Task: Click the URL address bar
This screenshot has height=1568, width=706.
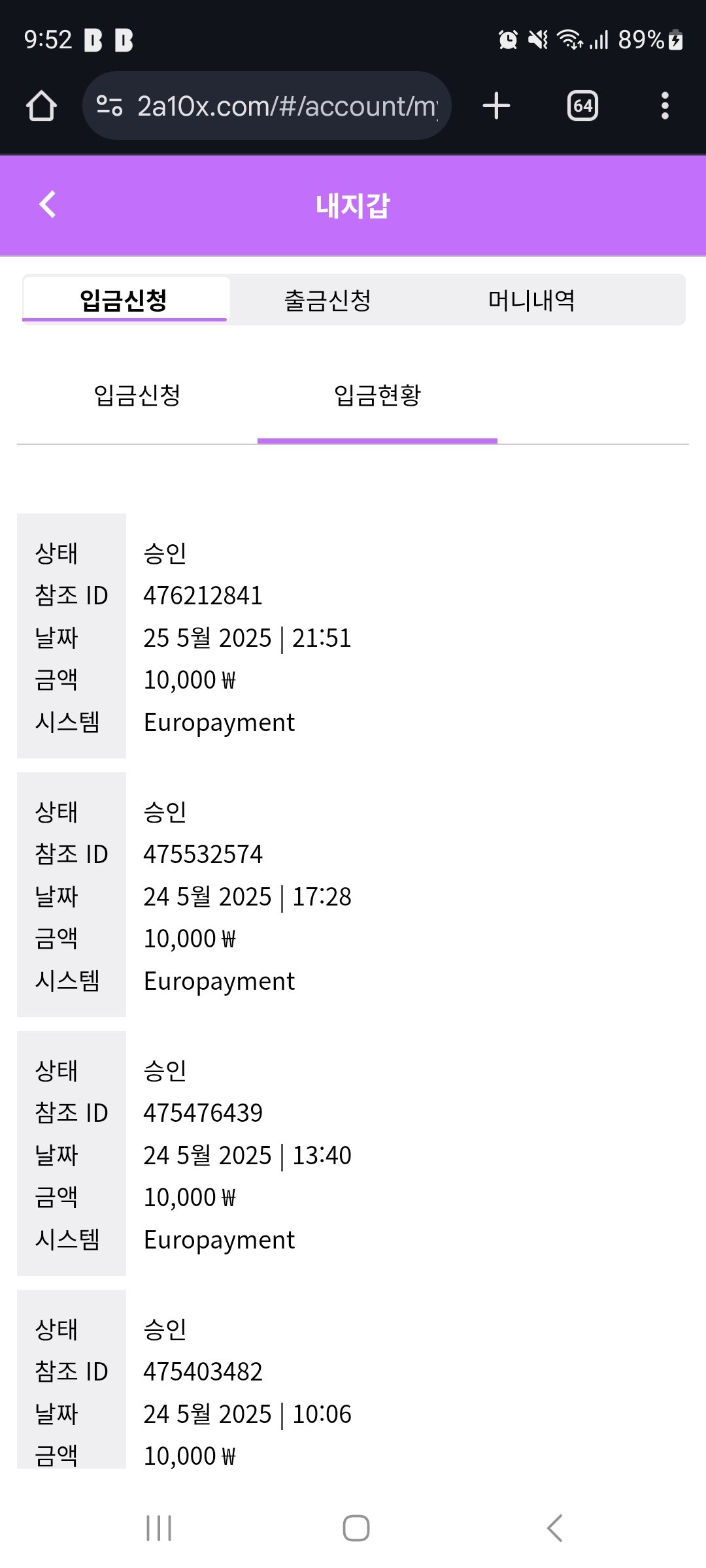Action: click(286, 106)
